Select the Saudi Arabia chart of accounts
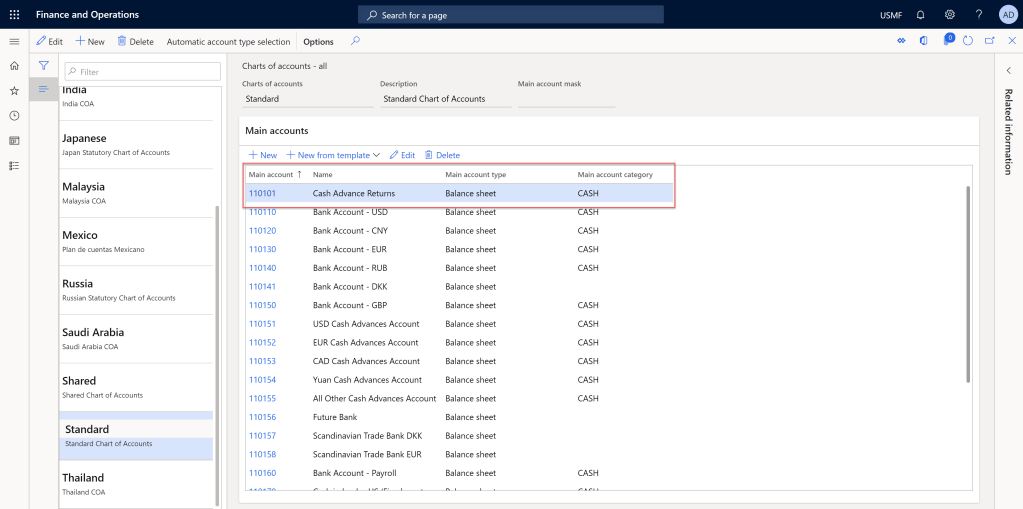Screen dimensions: 1023x509 click(x=93, y=332)
